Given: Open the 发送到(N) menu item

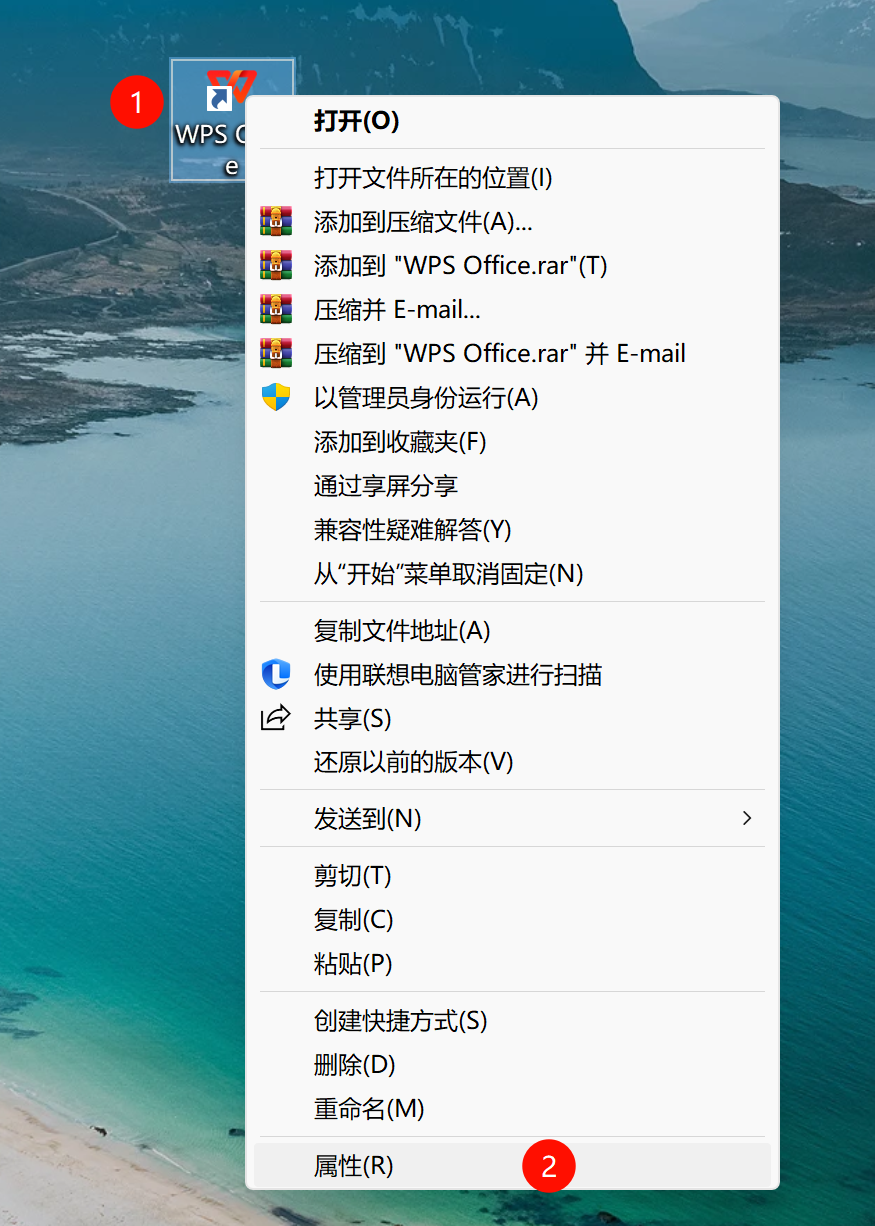Looking at the screenshot, I should pos(512,819).
